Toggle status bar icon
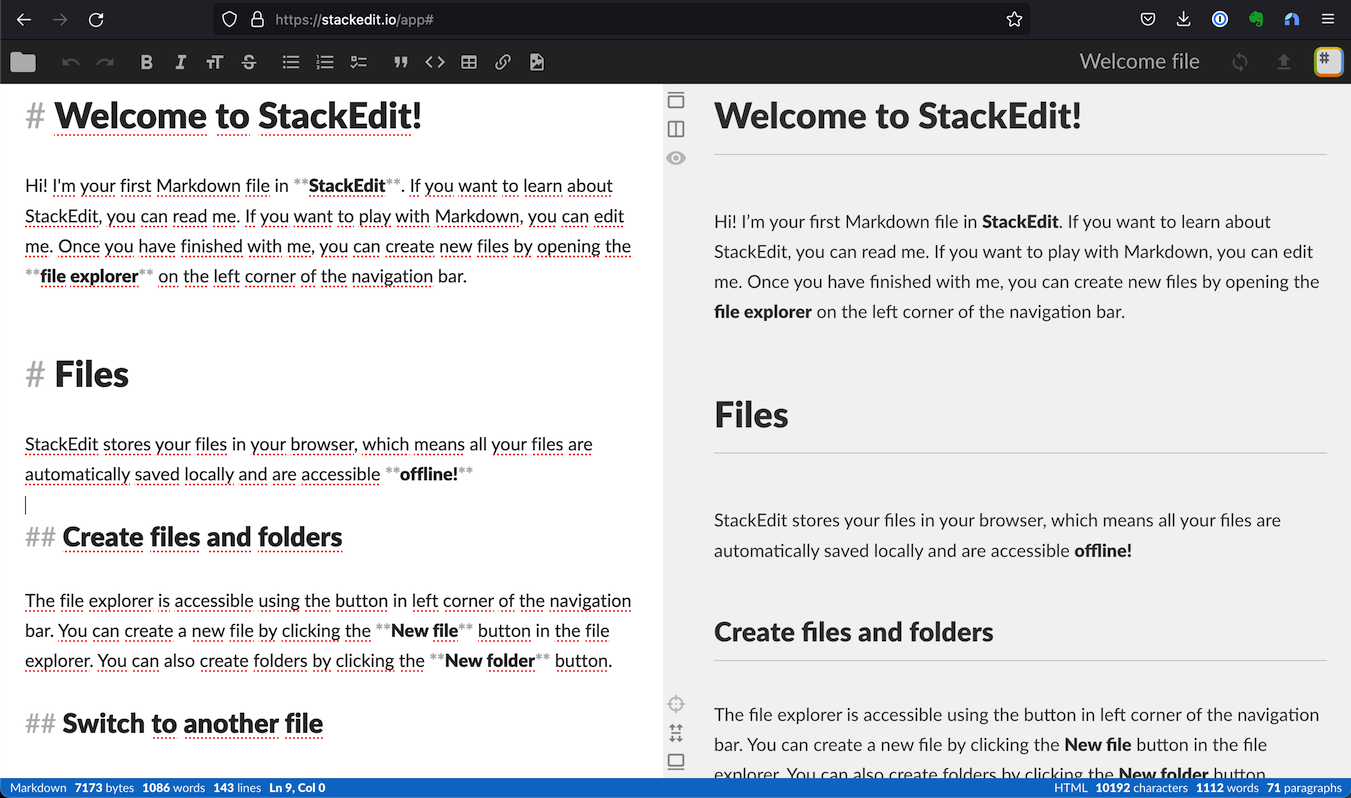 tap(676, 762)
